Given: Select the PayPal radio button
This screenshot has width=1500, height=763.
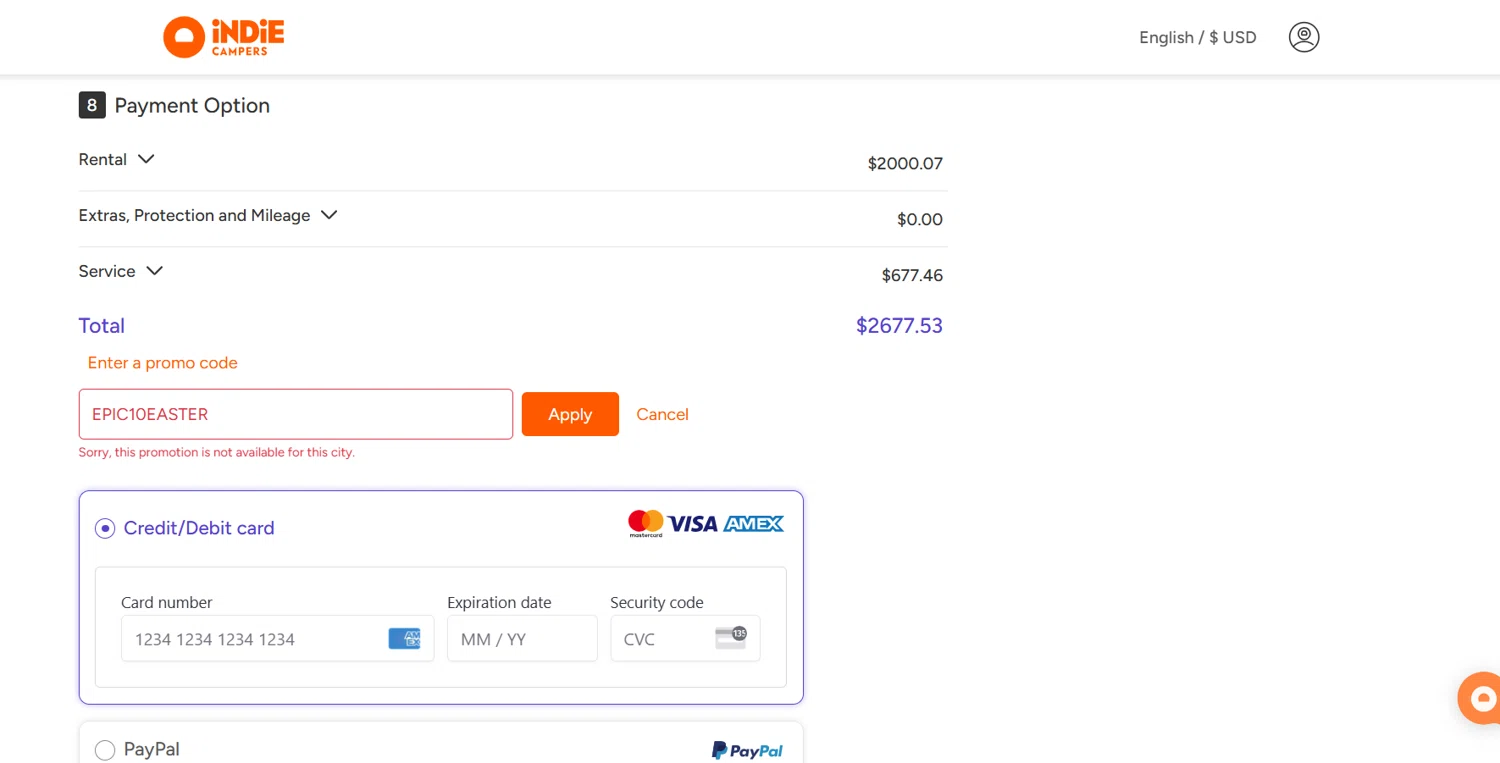Looking at the screenshot, I should [x=105, y=749].
